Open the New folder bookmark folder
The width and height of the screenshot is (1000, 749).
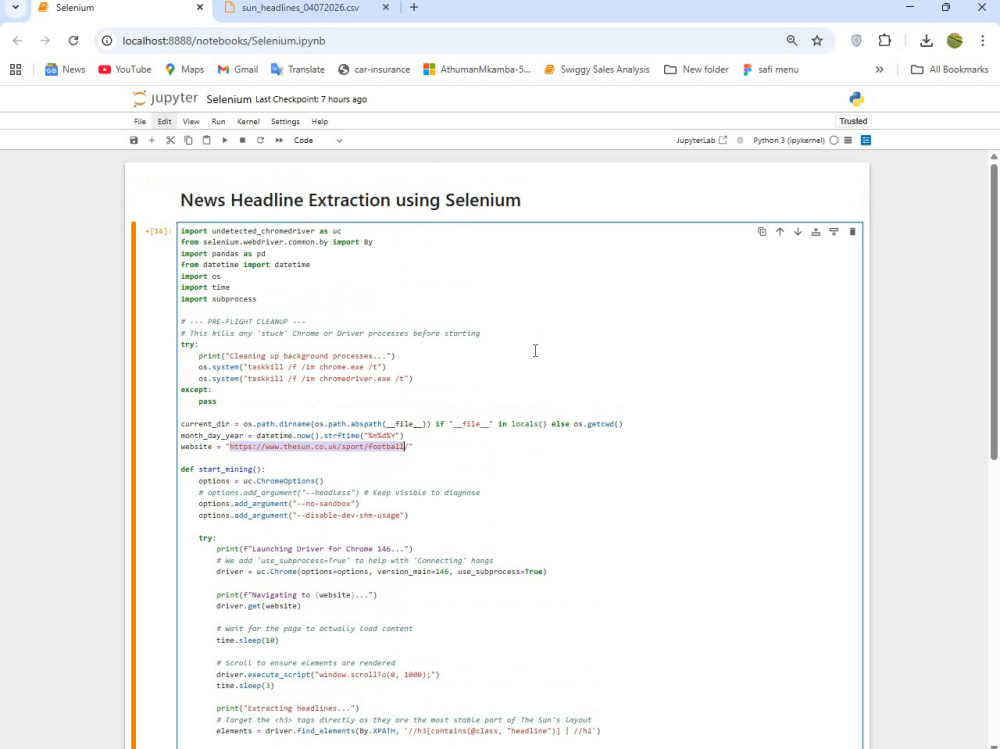click(x=696, y=70)
